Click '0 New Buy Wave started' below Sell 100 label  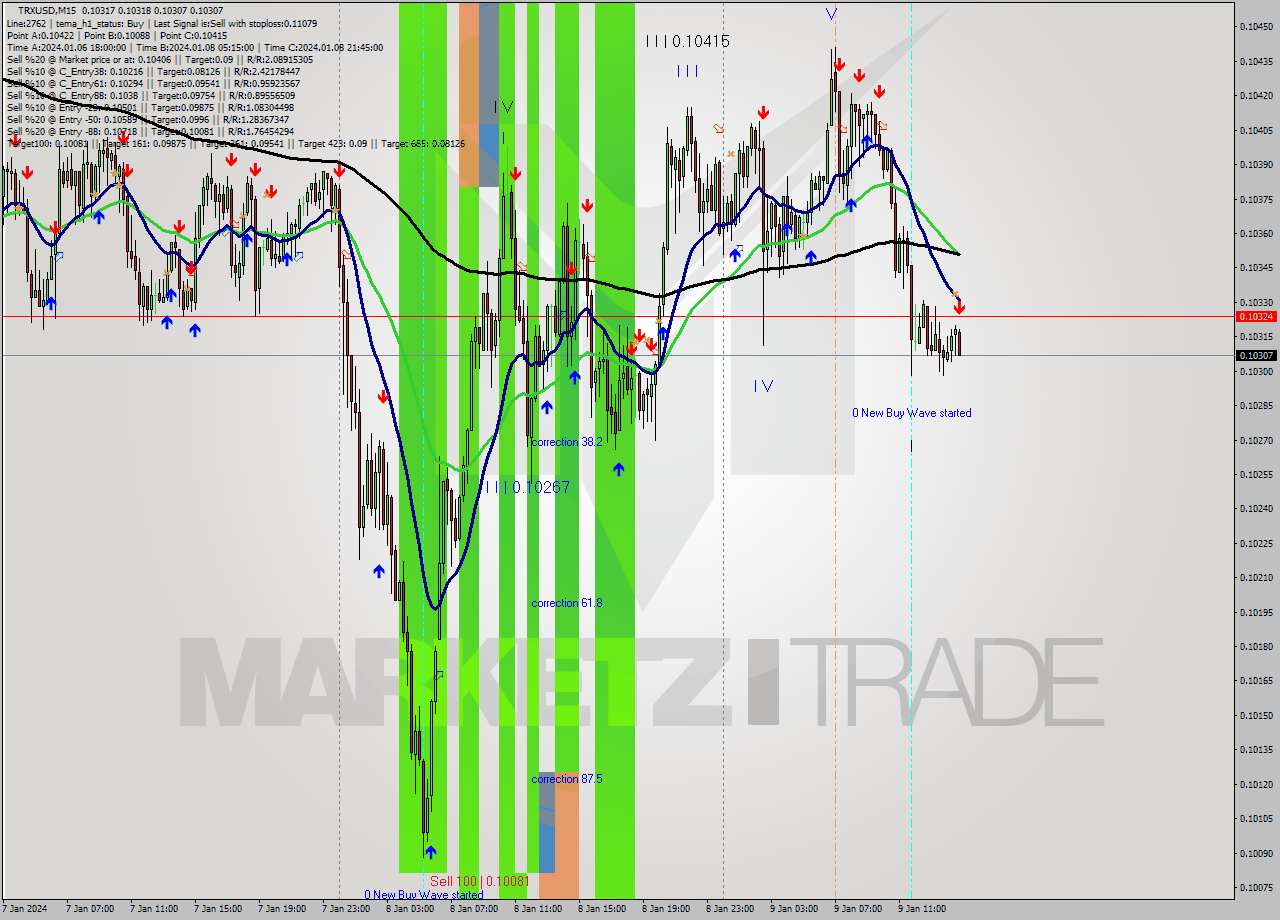coord(423,895)
